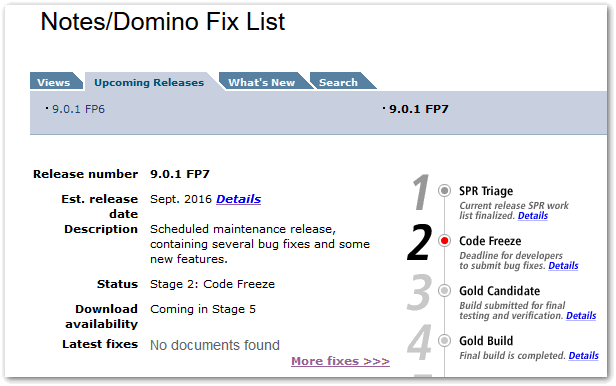
Task: Open Details link under SPR Triage
Action: click(x=533, y=216)
